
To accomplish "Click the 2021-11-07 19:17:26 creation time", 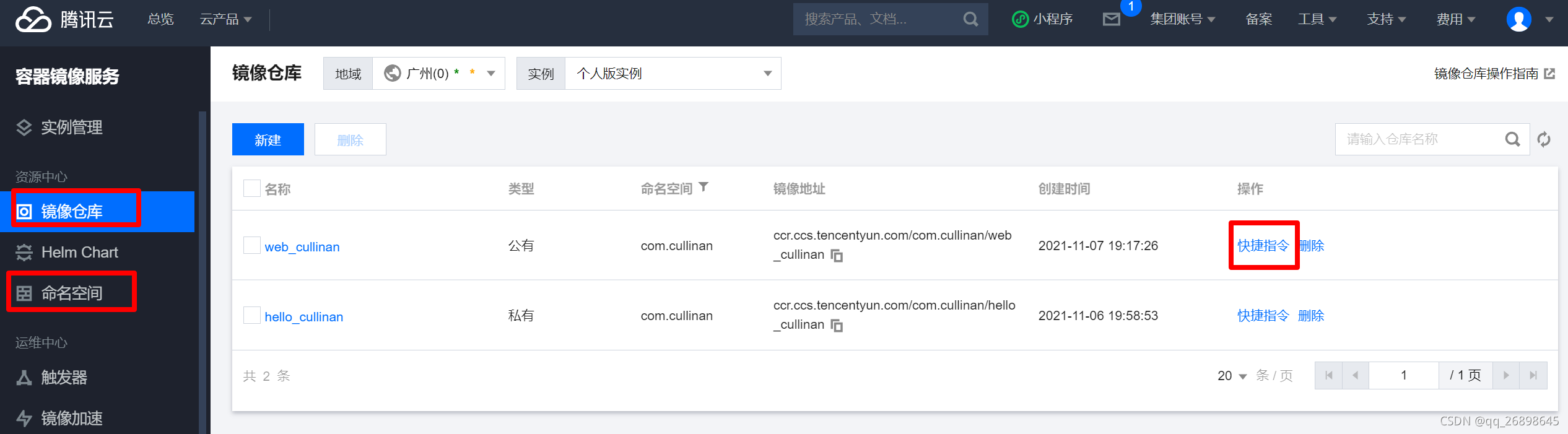I will tap(1098, 246).
